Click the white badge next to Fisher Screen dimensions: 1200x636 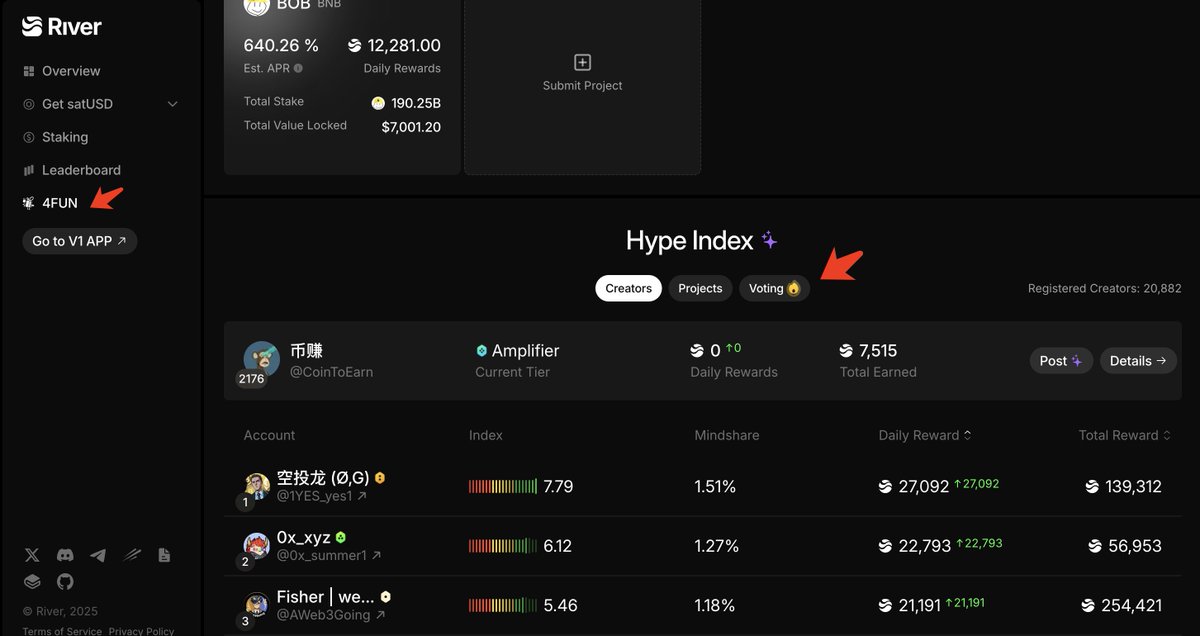(x=385, y=597)
